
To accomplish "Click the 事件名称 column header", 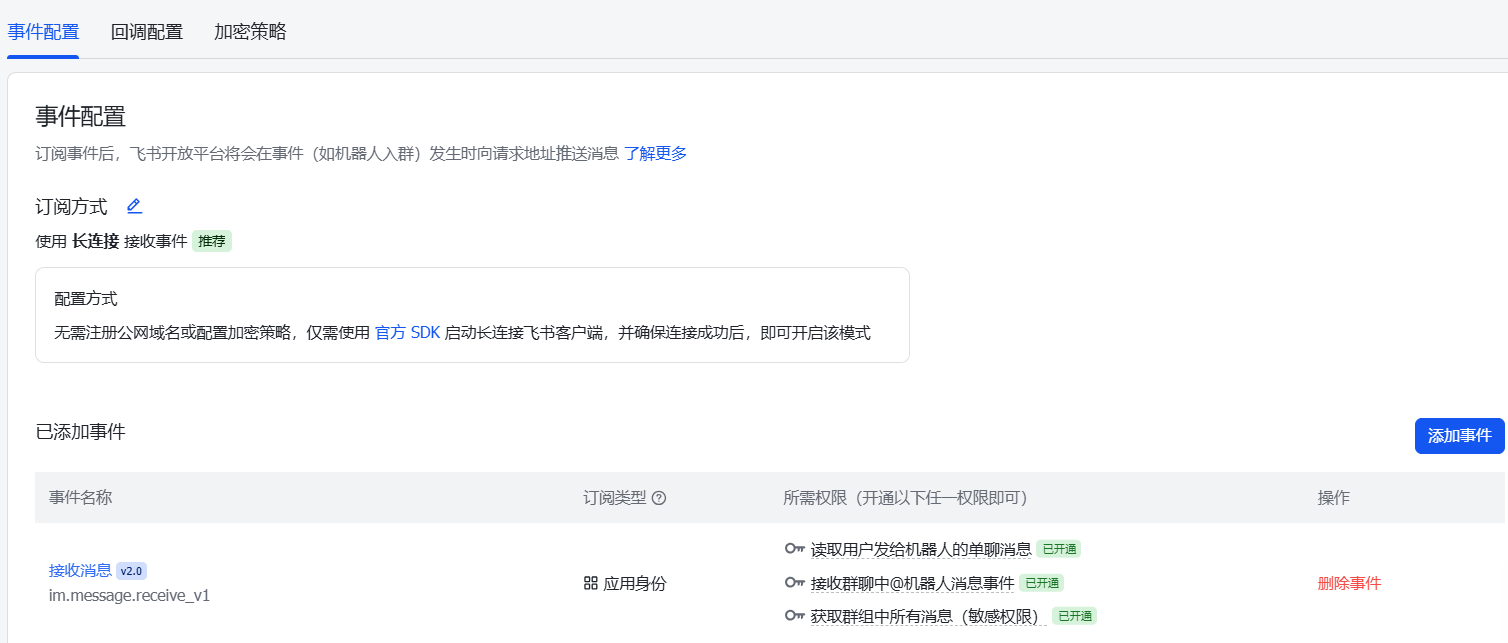I will coord(80,497).
